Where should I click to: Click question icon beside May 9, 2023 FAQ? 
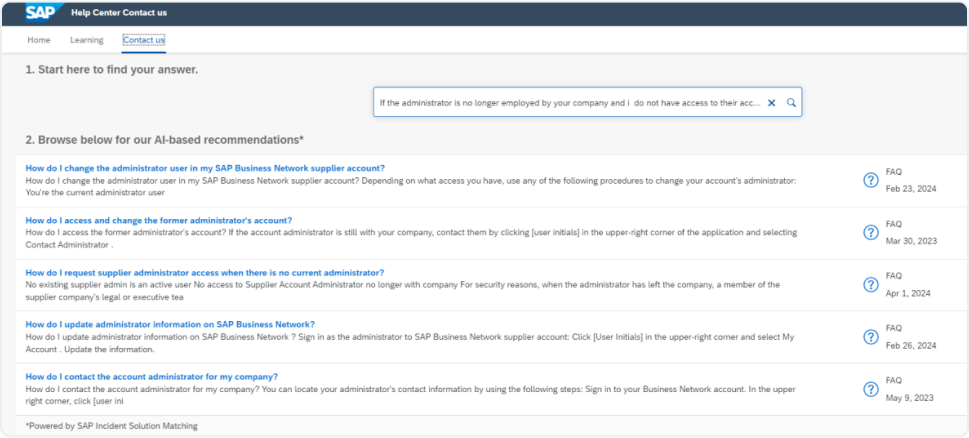[870, 388]
